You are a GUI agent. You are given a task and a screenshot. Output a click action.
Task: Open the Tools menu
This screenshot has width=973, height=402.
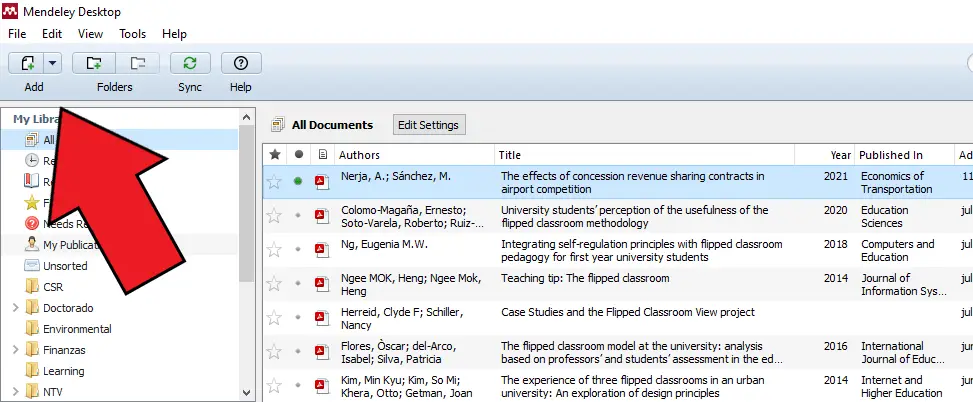point(132,34)
